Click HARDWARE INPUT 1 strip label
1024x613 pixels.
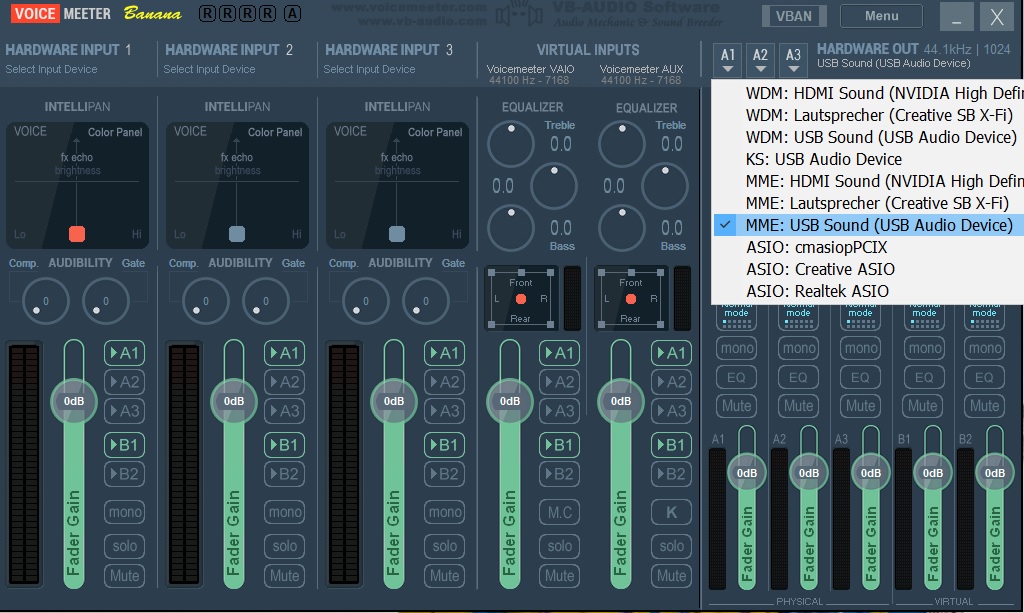coord(68,50)
